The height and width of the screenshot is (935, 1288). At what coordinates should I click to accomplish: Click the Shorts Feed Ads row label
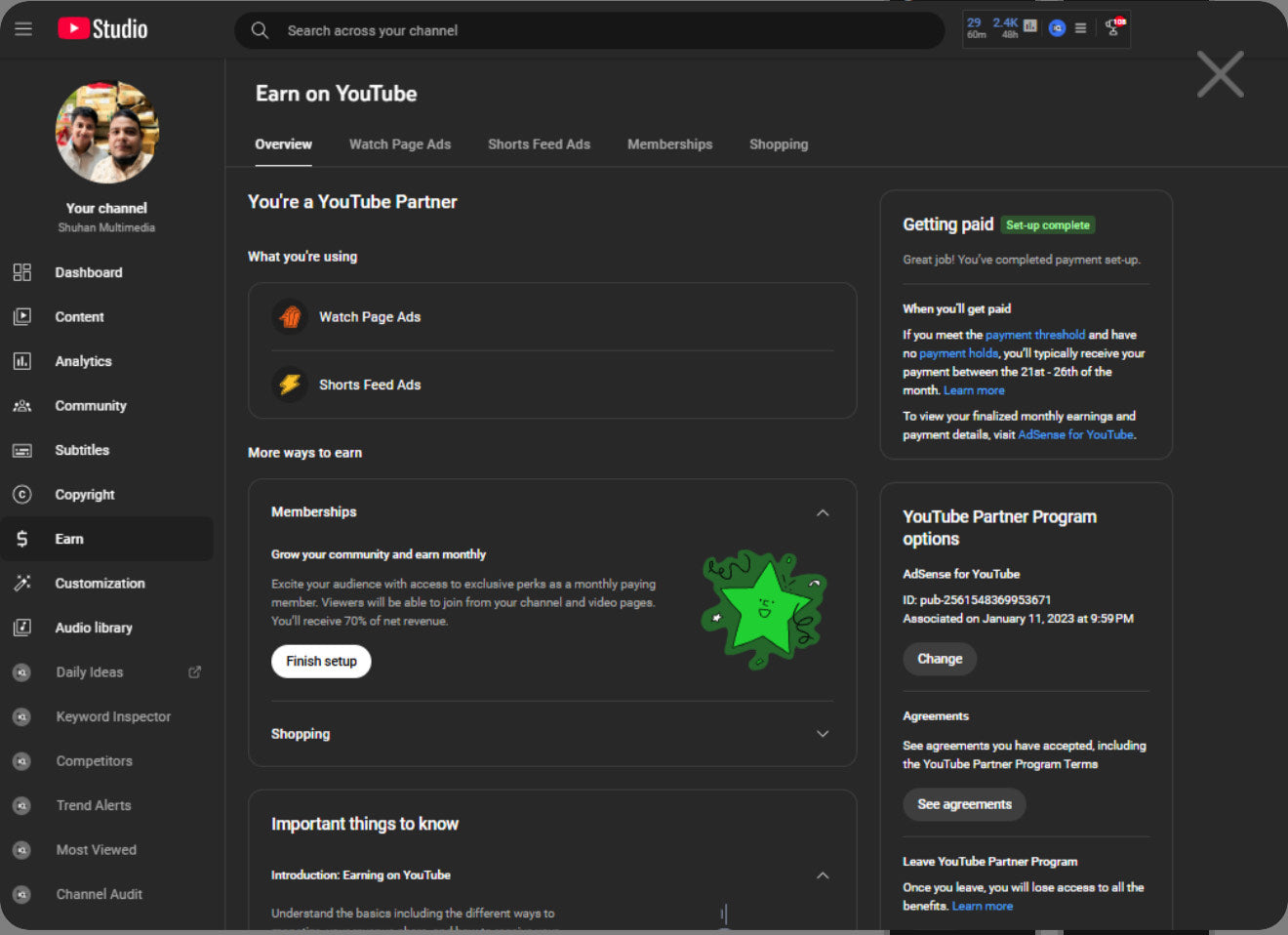[x=370, y=385]
